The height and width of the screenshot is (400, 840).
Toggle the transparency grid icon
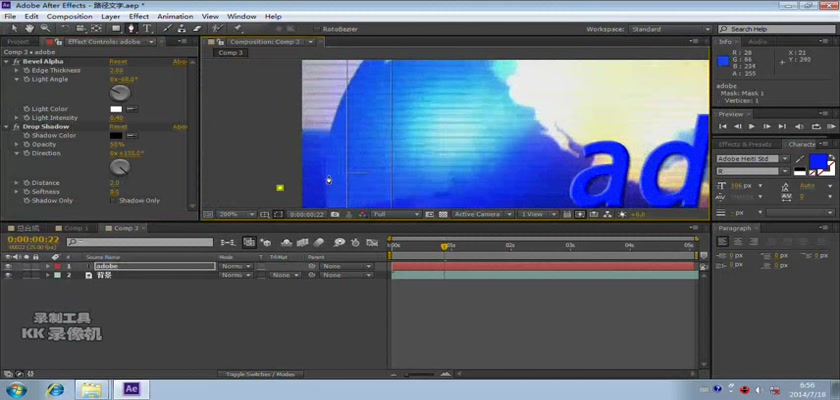point(443,214)
